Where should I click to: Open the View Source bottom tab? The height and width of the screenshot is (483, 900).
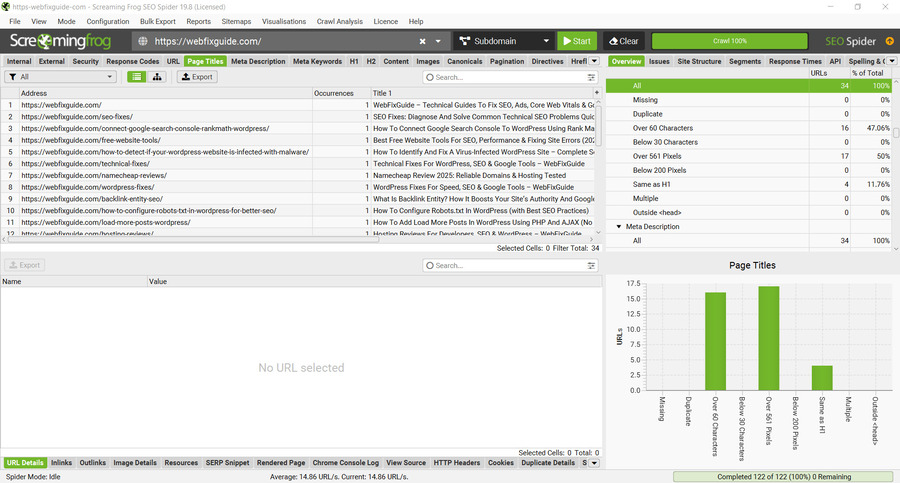coord(406,463)
